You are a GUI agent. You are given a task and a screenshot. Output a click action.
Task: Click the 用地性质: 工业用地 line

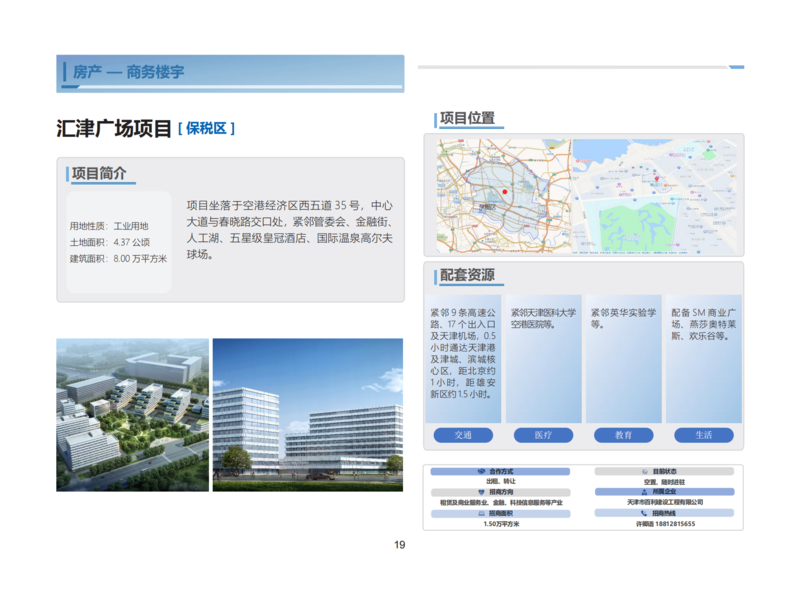(x=109, y=226)
